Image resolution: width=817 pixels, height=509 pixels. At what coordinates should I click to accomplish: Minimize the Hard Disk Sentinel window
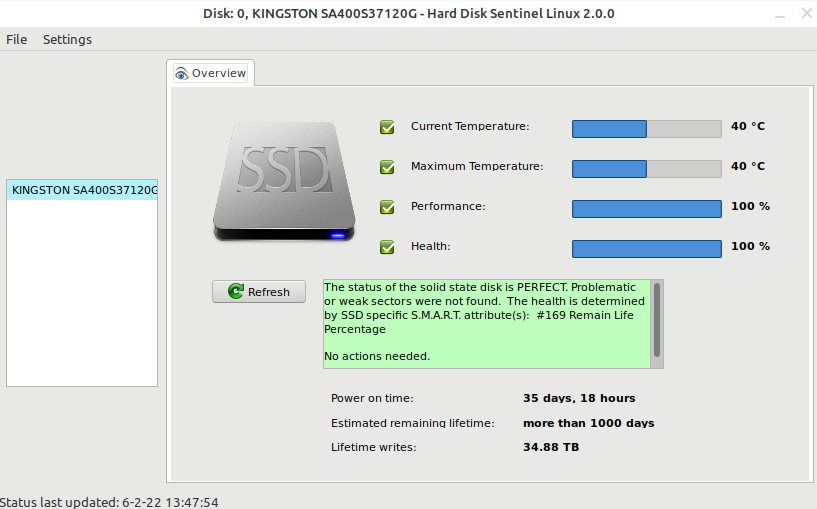[779, 14]
